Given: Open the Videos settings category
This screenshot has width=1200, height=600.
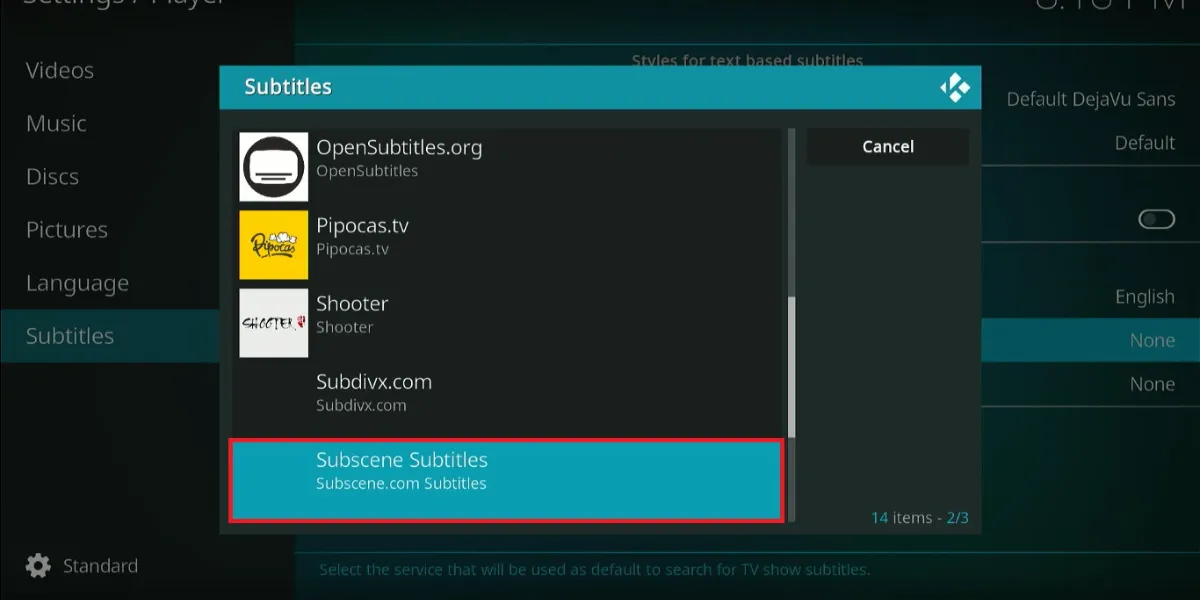Looking at the screenshot, I should pyautogui.click(x=60, y=71).
